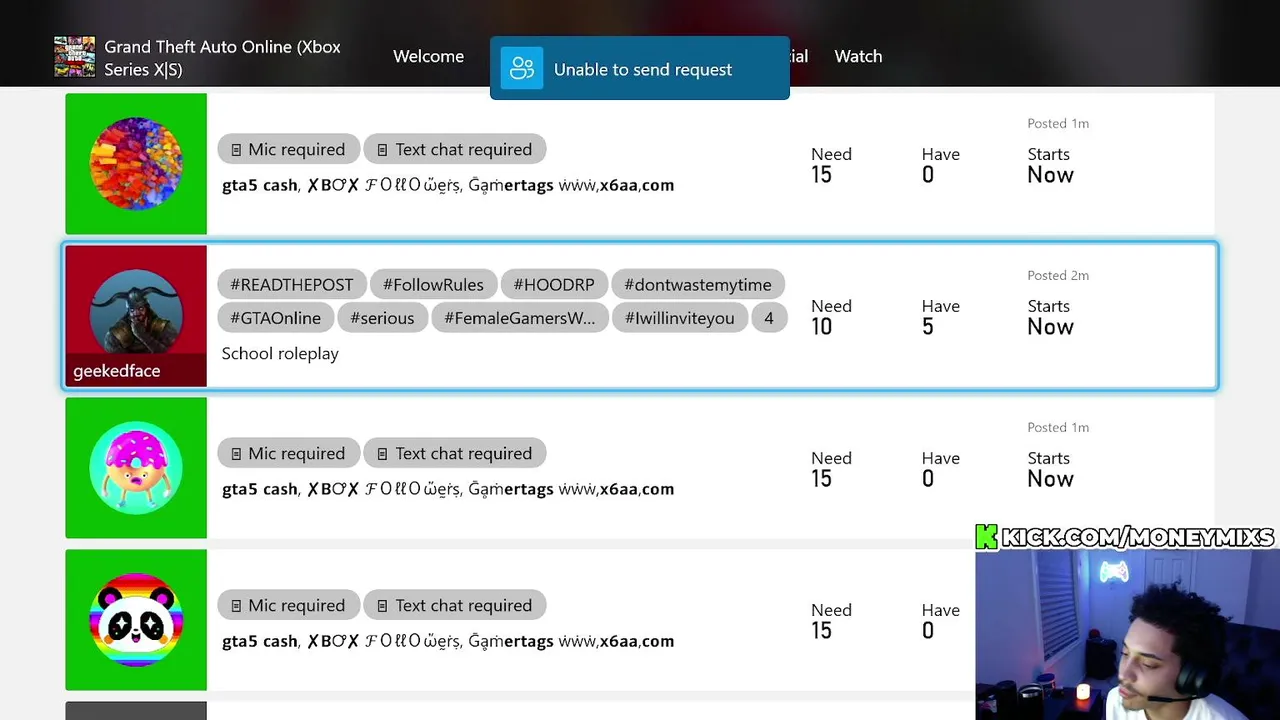Expand the 4 more tags badge
The height and width of the screenshot is (720, 1280).
click(769, 318)
